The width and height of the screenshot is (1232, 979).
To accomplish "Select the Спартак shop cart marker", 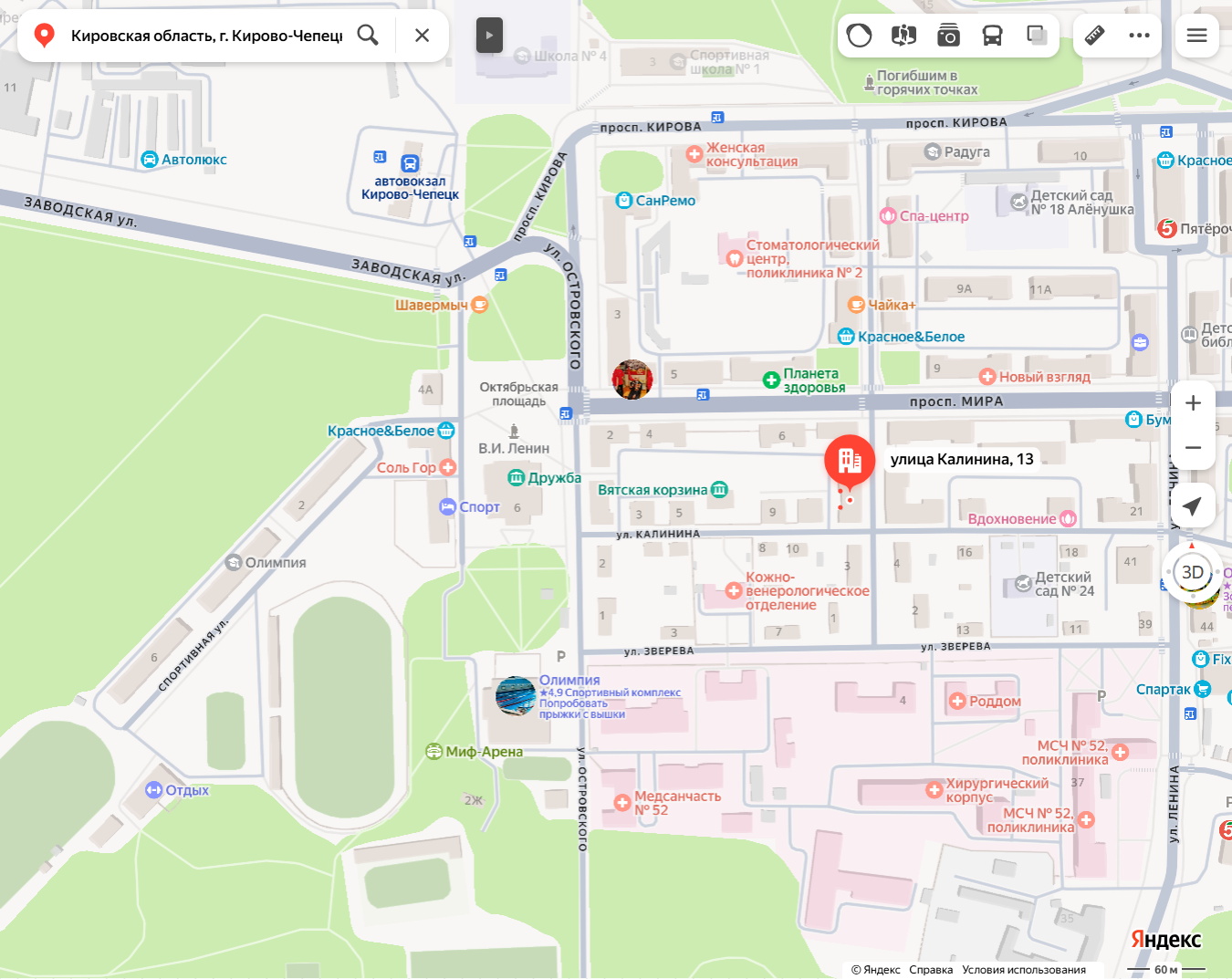I will coord(1203,690).
